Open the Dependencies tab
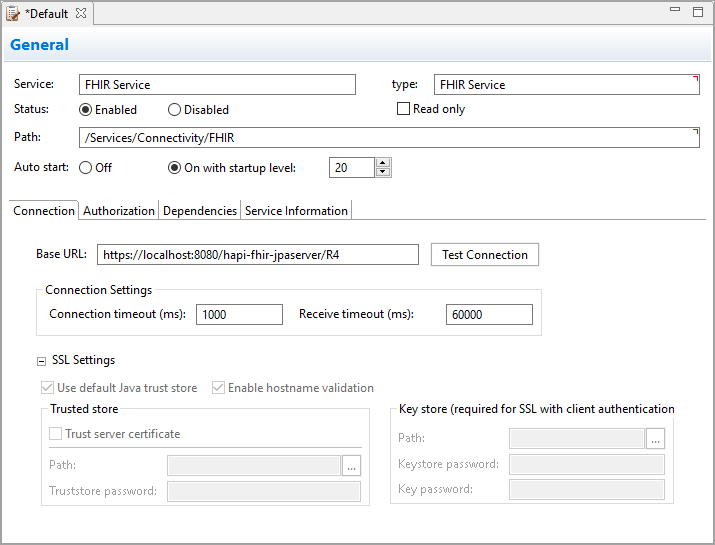715x545 pixels. tap(200, 211)
